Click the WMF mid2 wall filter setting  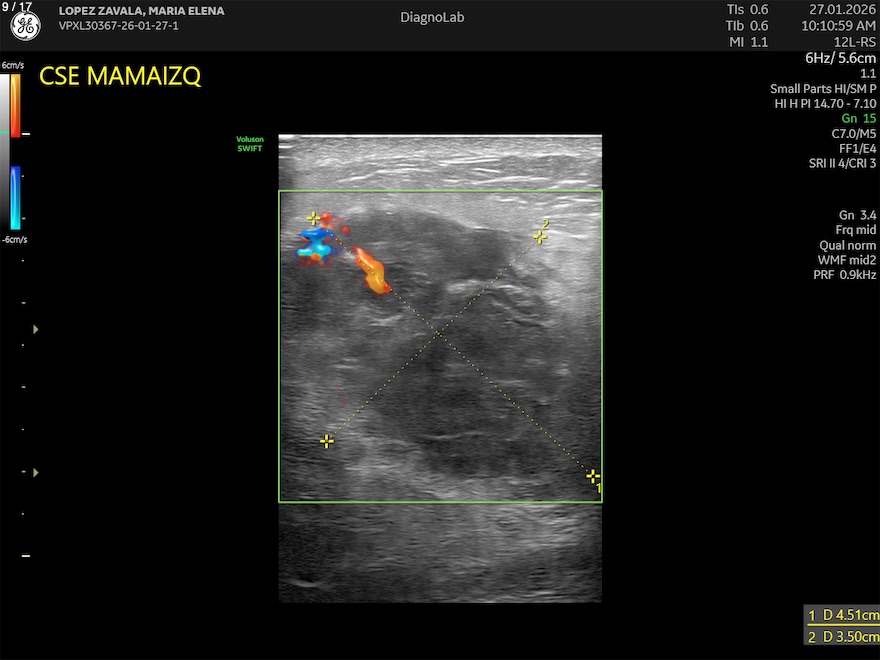[846, 259]
